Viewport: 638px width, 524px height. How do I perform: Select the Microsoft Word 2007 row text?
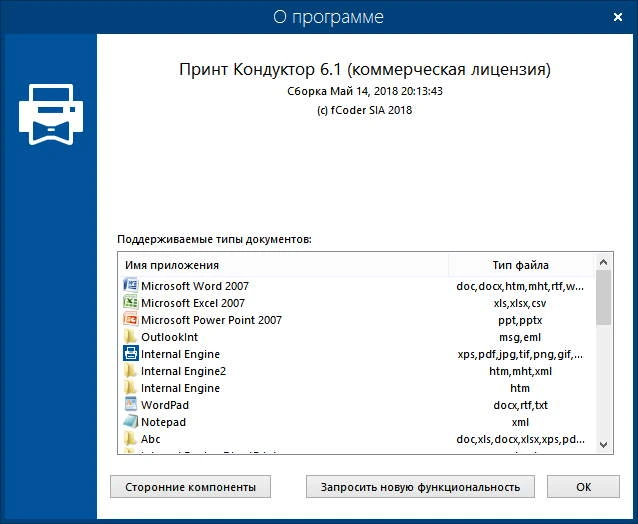(195, 286)
